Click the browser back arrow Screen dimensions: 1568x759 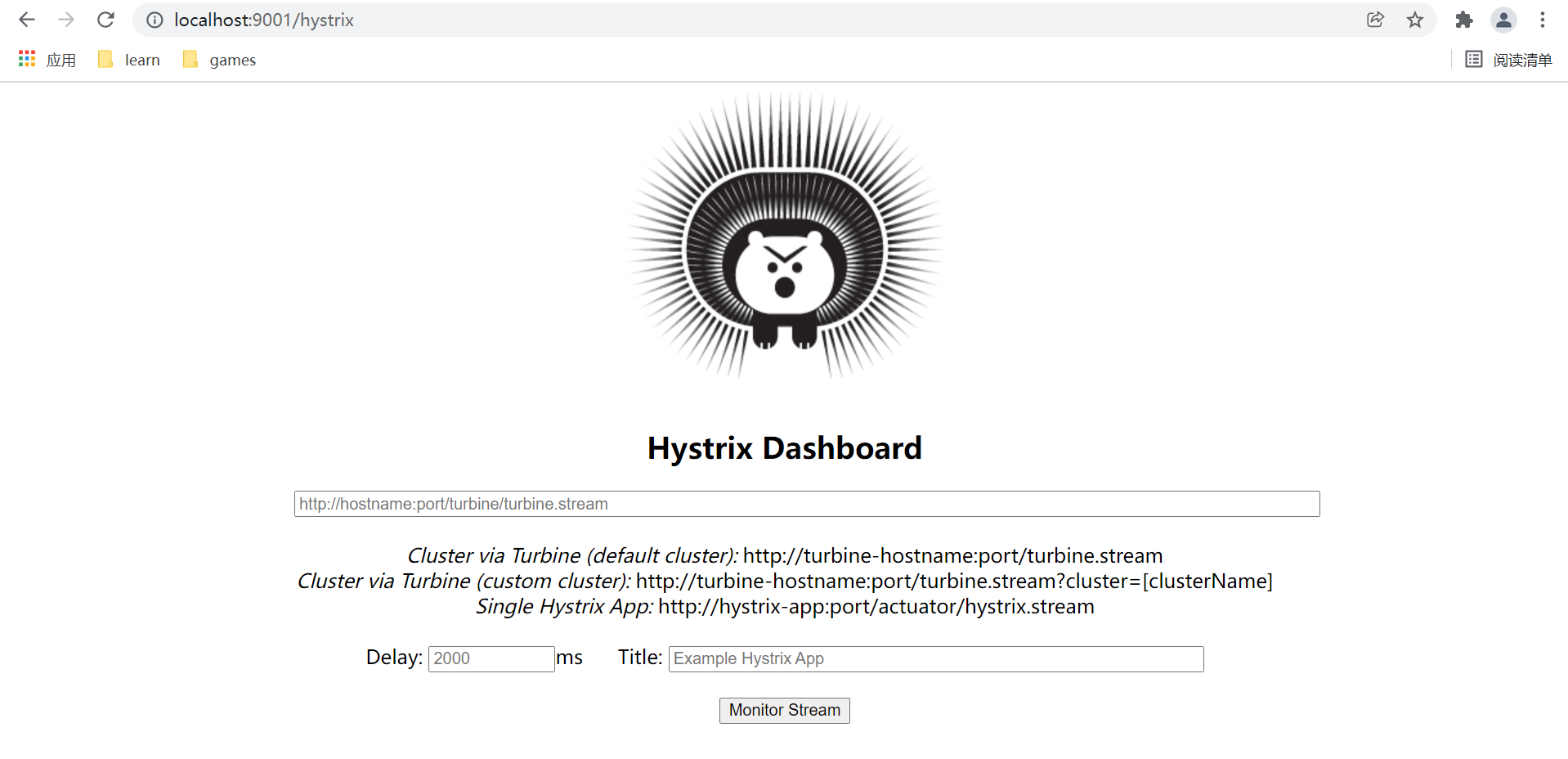point(27,20)
